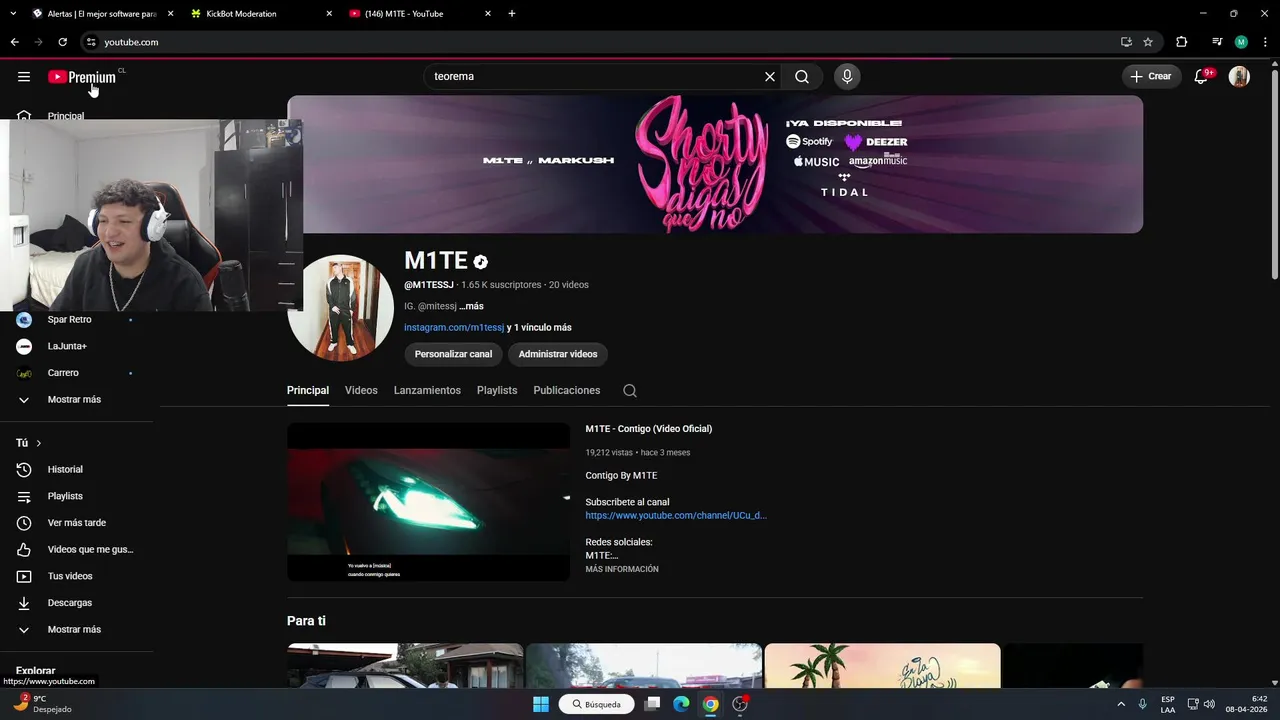Viewport: 1280px width, 720px height.
Task: Open a new browser tab
Action: 512,14
